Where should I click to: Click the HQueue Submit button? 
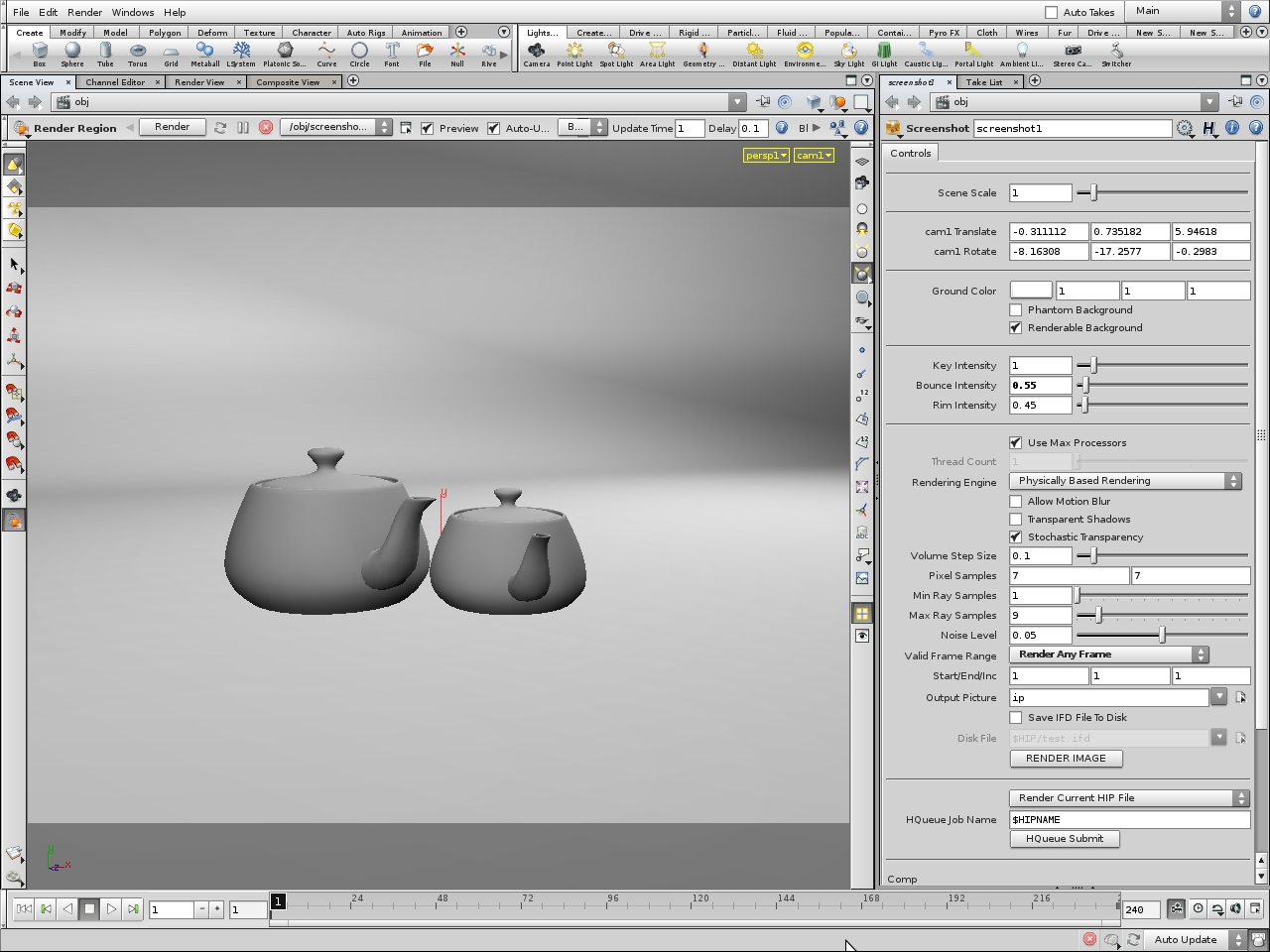click(1065, 838)
